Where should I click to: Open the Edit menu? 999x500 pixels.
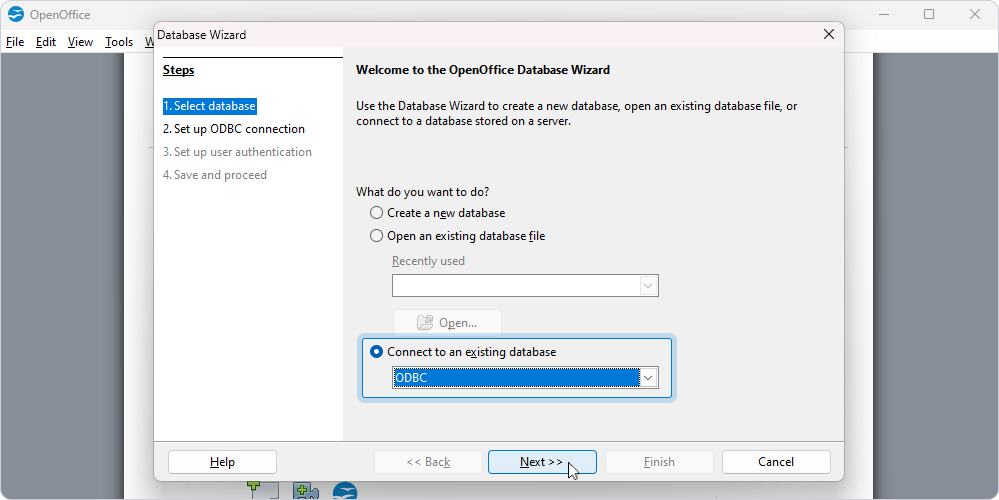[x=46, y=42]
